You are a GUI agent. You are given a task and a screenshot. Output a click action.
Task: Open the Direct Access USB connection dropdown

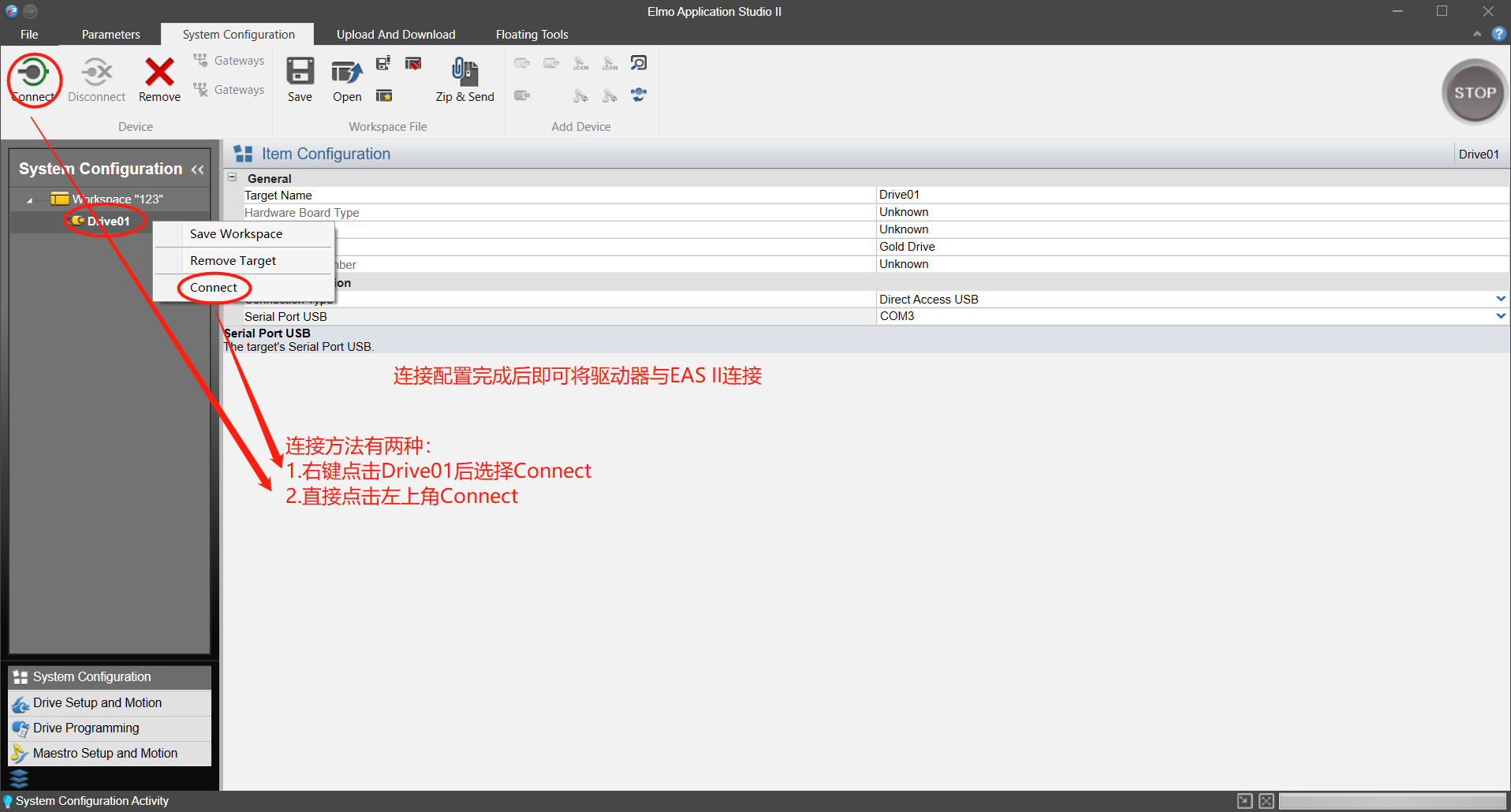(1501, 298)
